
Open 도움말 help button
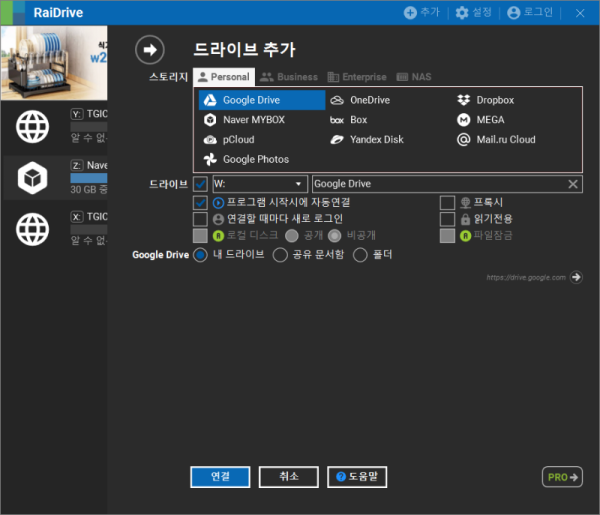click(x=357, y=477)
